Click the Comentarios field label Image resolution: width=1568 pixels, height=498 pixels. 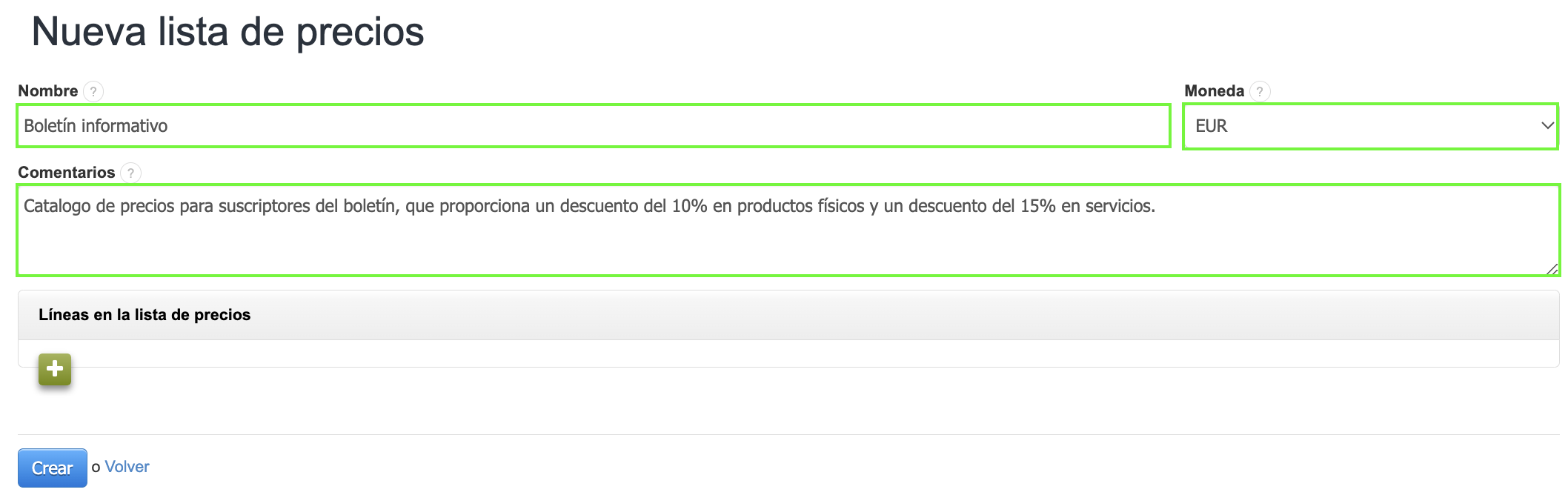(x=66, y=173)
